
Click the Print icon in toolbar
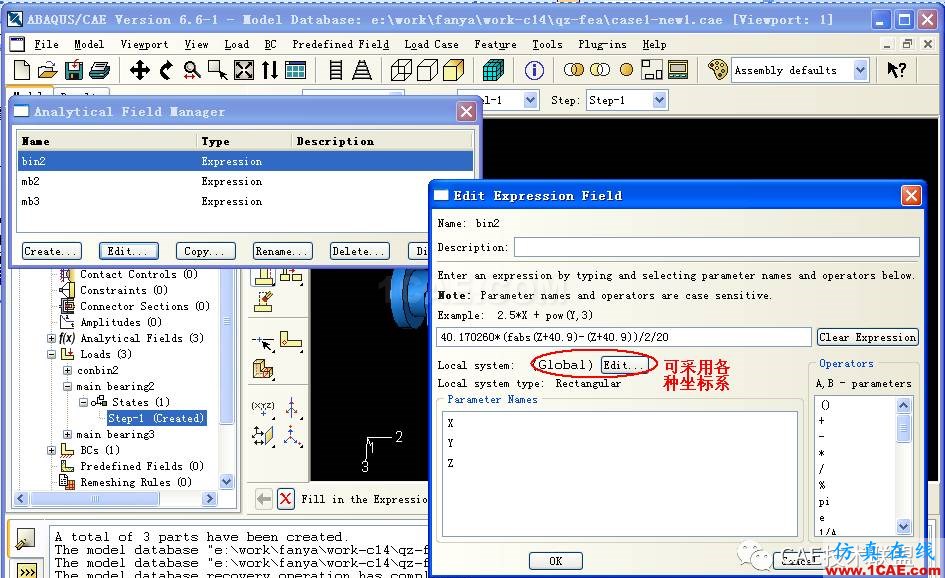99,71
